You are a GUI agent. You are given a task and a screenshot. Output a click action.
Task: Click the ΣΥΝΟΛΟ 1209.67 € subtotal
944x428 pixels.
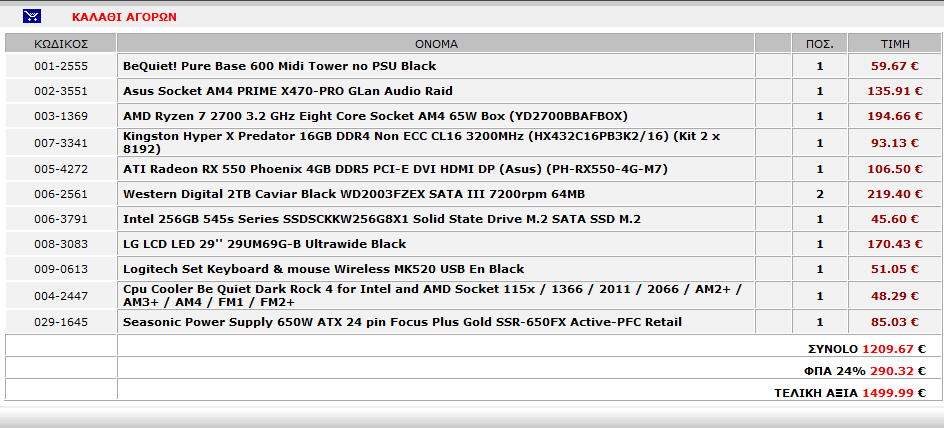(866, 349)
